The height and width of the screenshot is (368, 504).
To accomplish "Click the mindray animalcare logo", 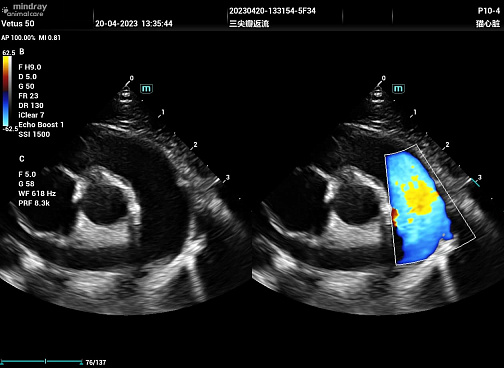I will [24, 10].
